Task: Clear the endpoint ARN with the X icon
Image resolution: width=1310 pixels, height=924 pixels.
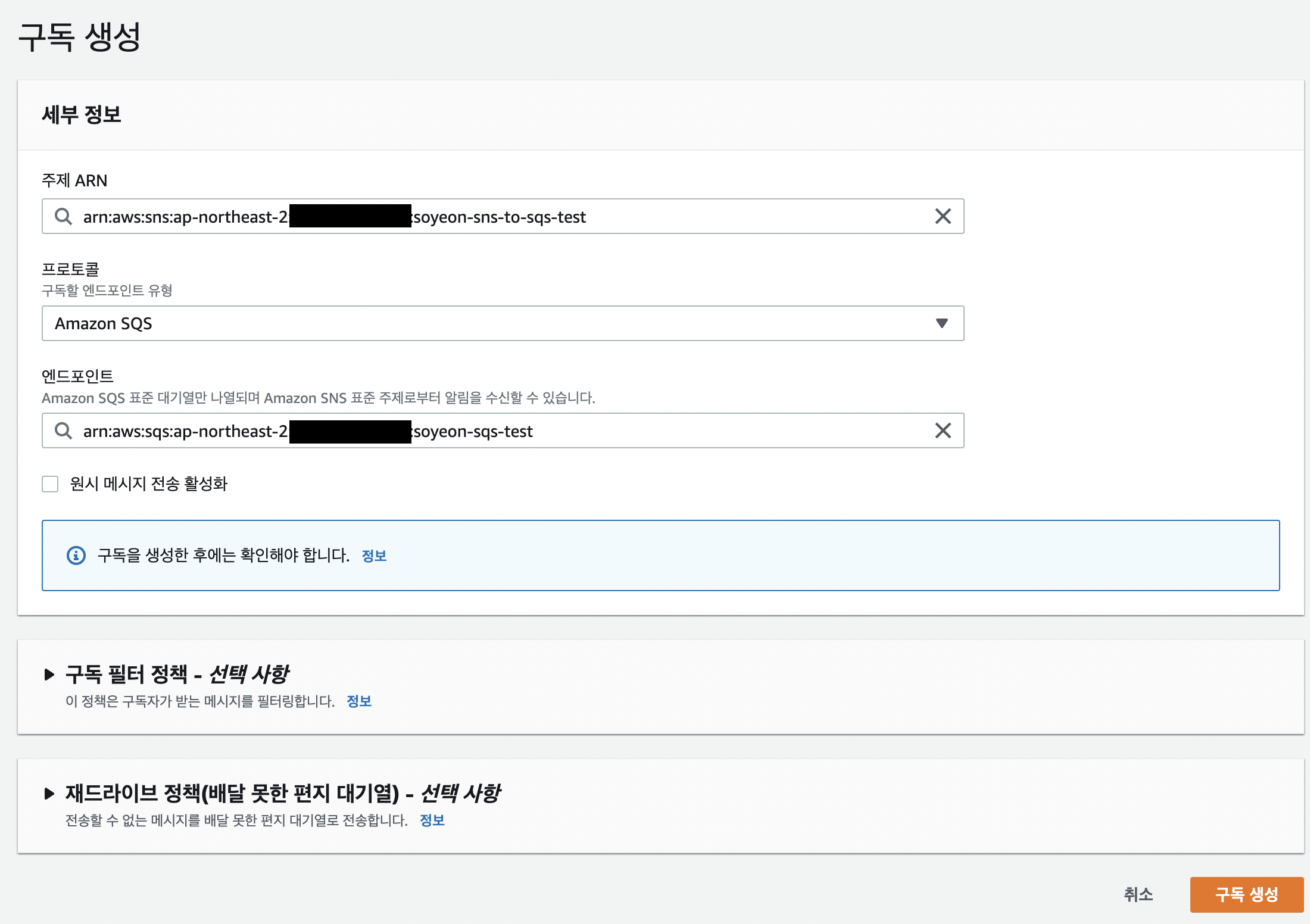Action: [943, 430]
